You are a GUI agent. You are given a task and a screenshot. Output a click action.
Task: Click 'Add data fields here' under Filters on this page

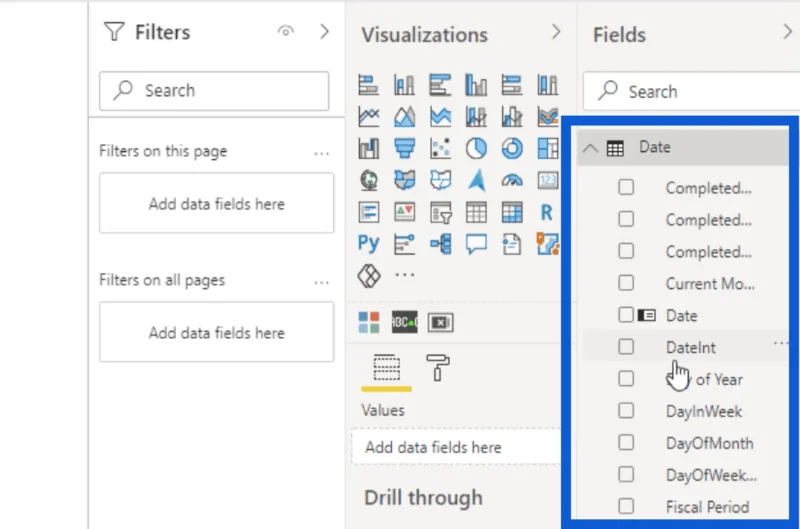click(x=216, y=203)
